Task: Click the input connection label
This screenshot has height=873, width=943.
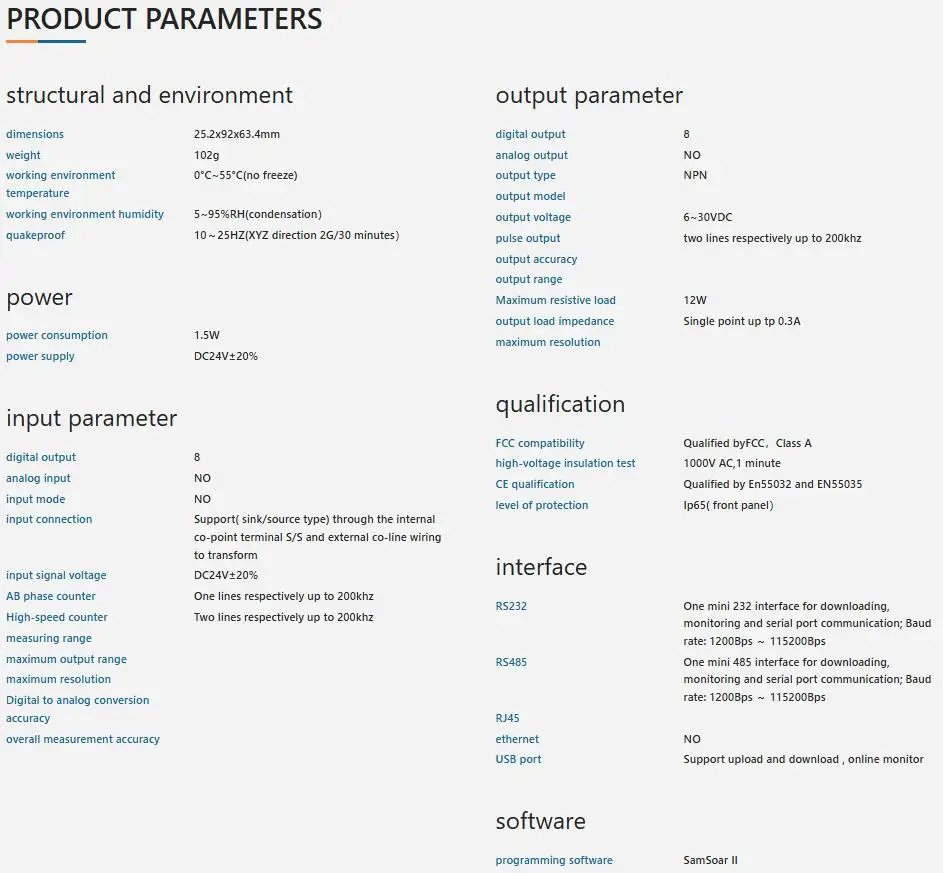Action: click(49, 519)
